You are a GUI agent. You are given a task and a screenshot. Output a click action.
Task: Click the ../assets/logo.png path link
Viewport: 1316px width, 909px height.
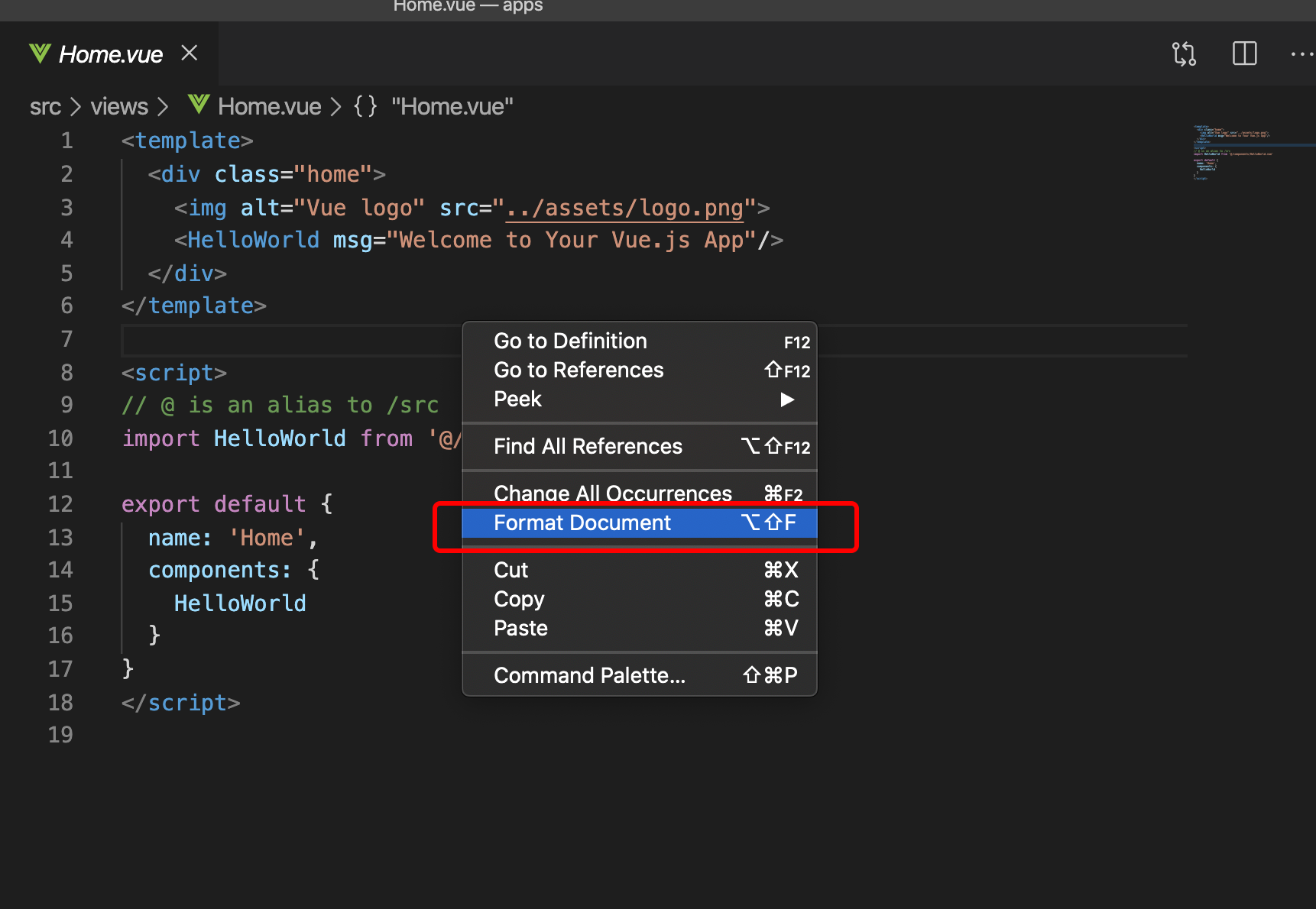tap(624, 208)
